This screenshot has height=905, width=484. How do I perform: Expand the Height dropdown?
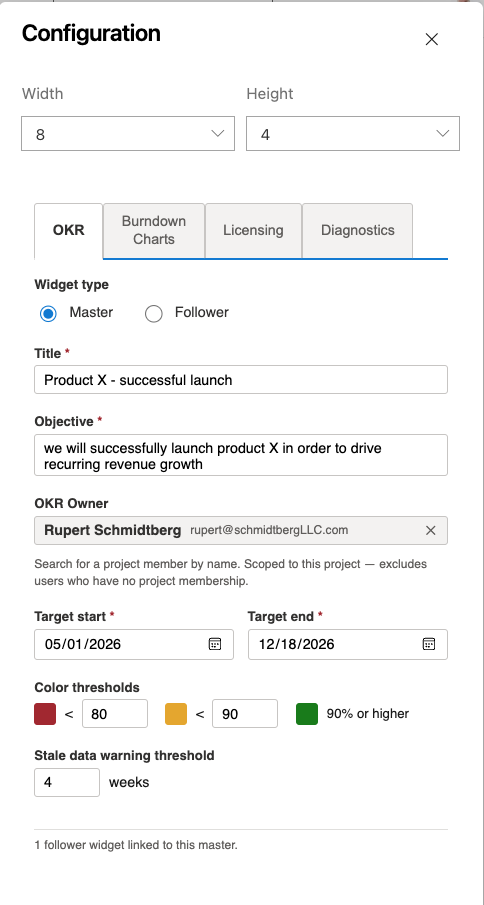pyautogui.click(x=353, y=134)
